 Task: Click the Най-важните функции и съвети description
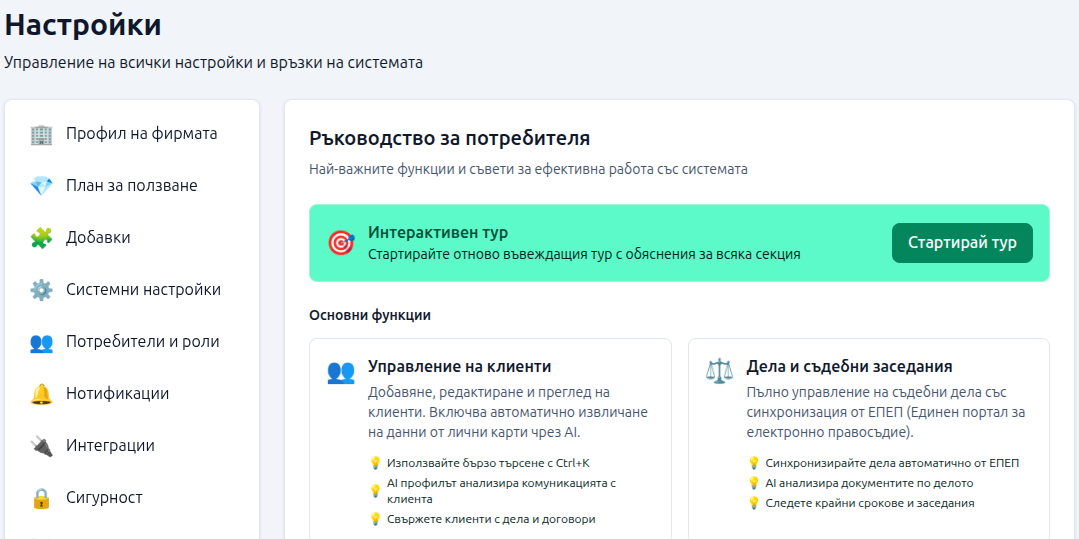pyautogui.click(x=528, y=169)
